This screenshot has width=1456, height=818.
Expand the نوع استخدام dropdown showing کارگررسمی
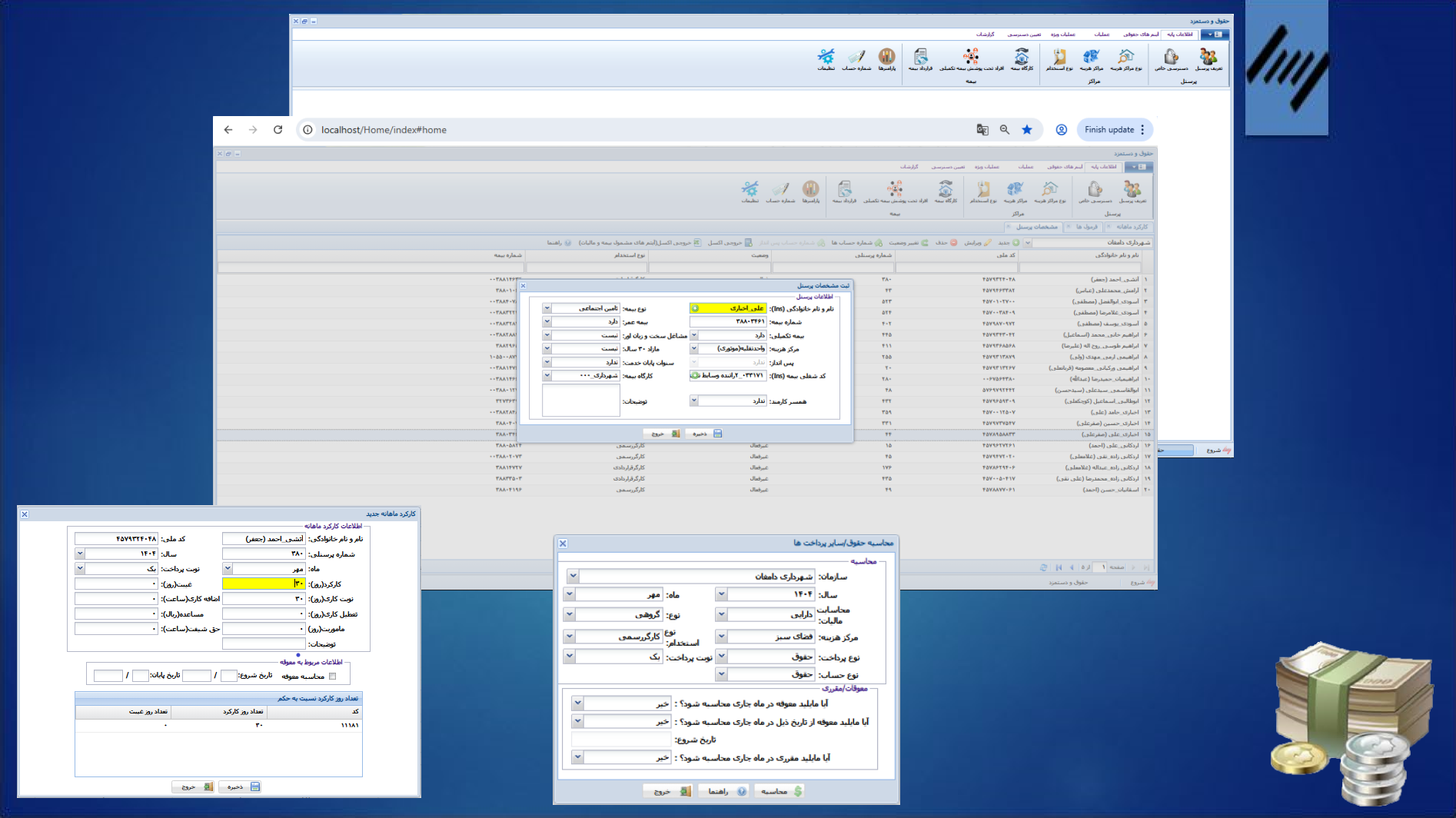click(x=570, y=637)
